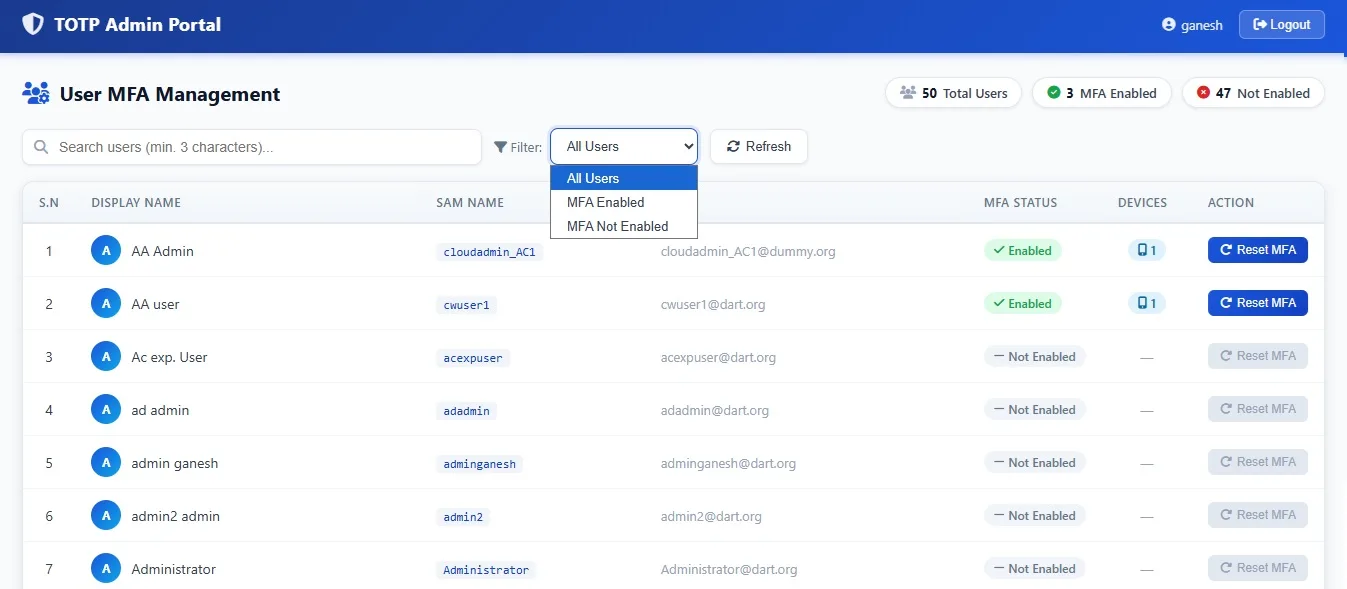Click the 3 MFA Enabled badge

pyautogui.click(x=1101, y=93)
